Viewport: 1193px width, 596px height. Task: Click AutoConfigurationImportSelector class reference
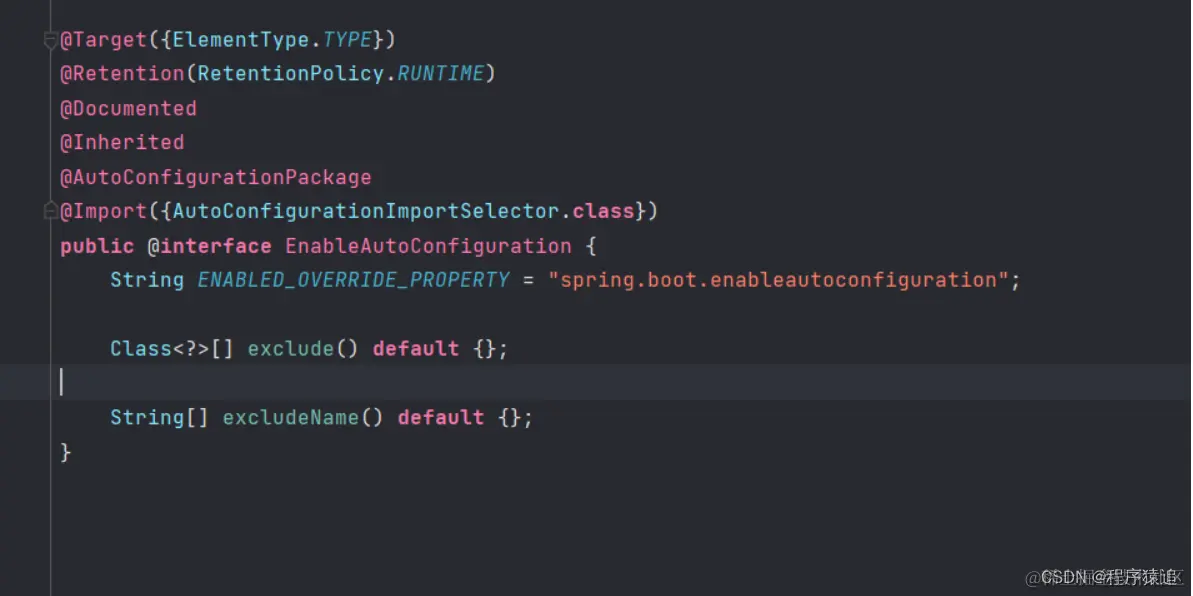point(367,211)
